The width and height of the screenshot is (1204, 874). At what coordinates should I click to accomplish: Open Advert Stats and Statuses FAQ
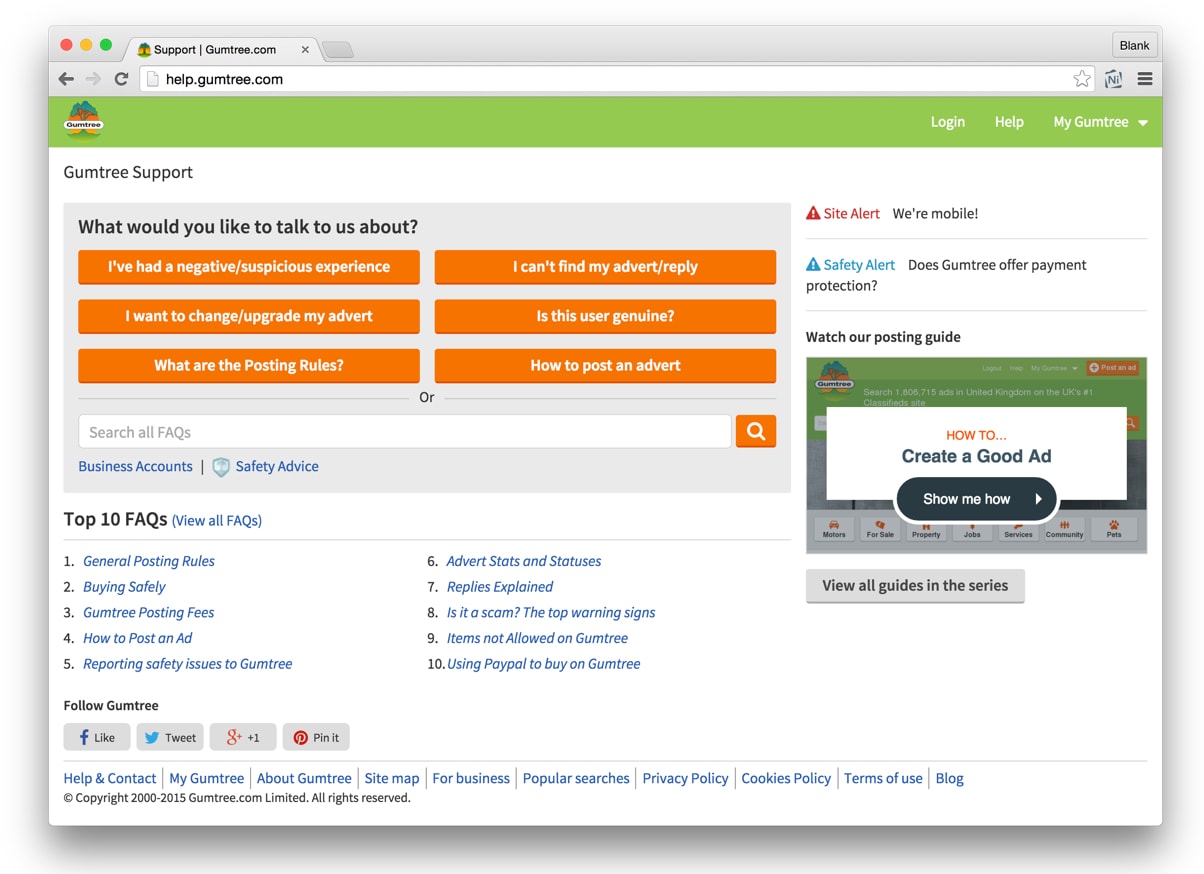click(x=524, y=561)
